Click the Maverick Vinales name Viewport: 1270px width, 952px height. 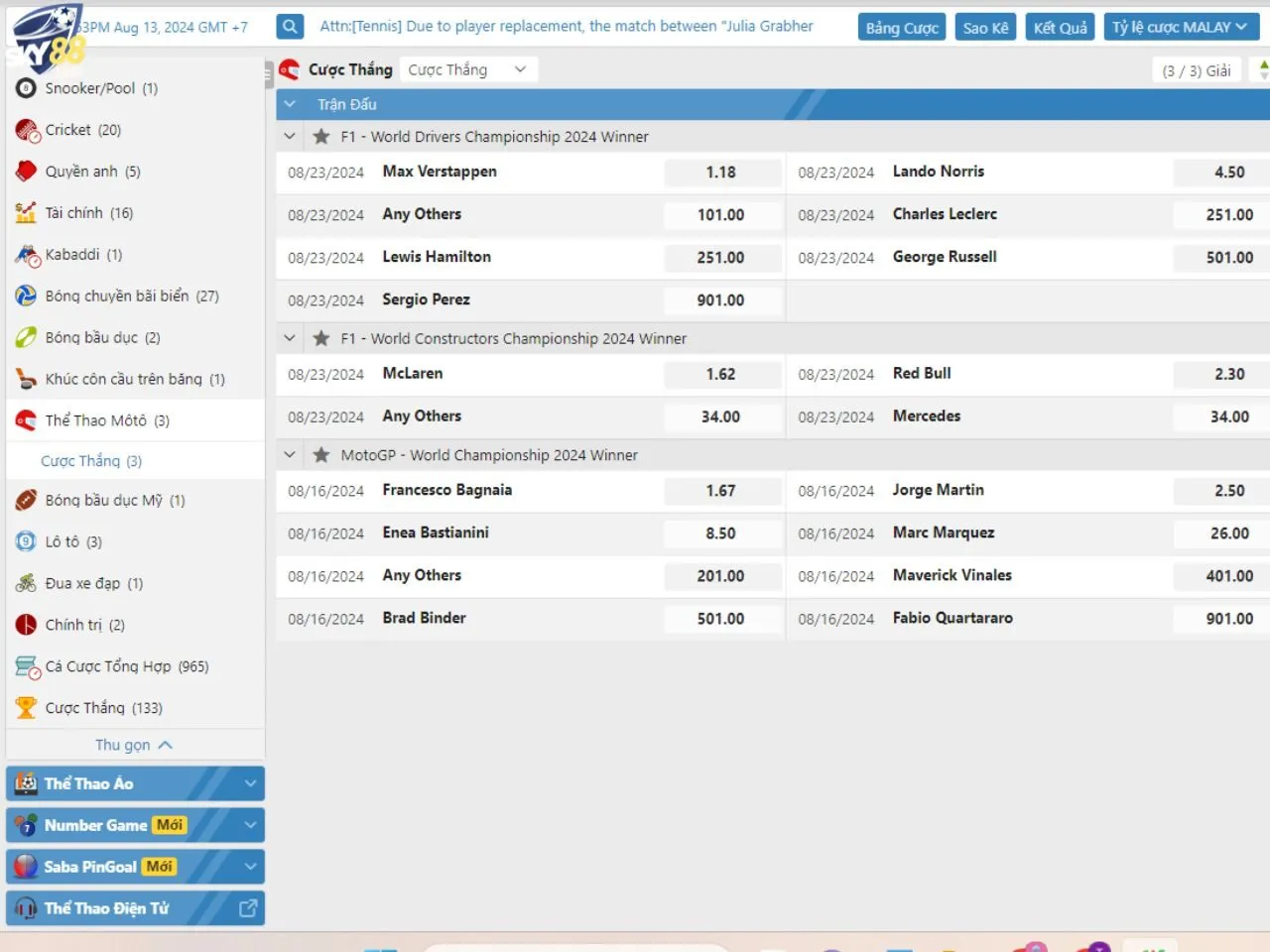tap(952, 575)
